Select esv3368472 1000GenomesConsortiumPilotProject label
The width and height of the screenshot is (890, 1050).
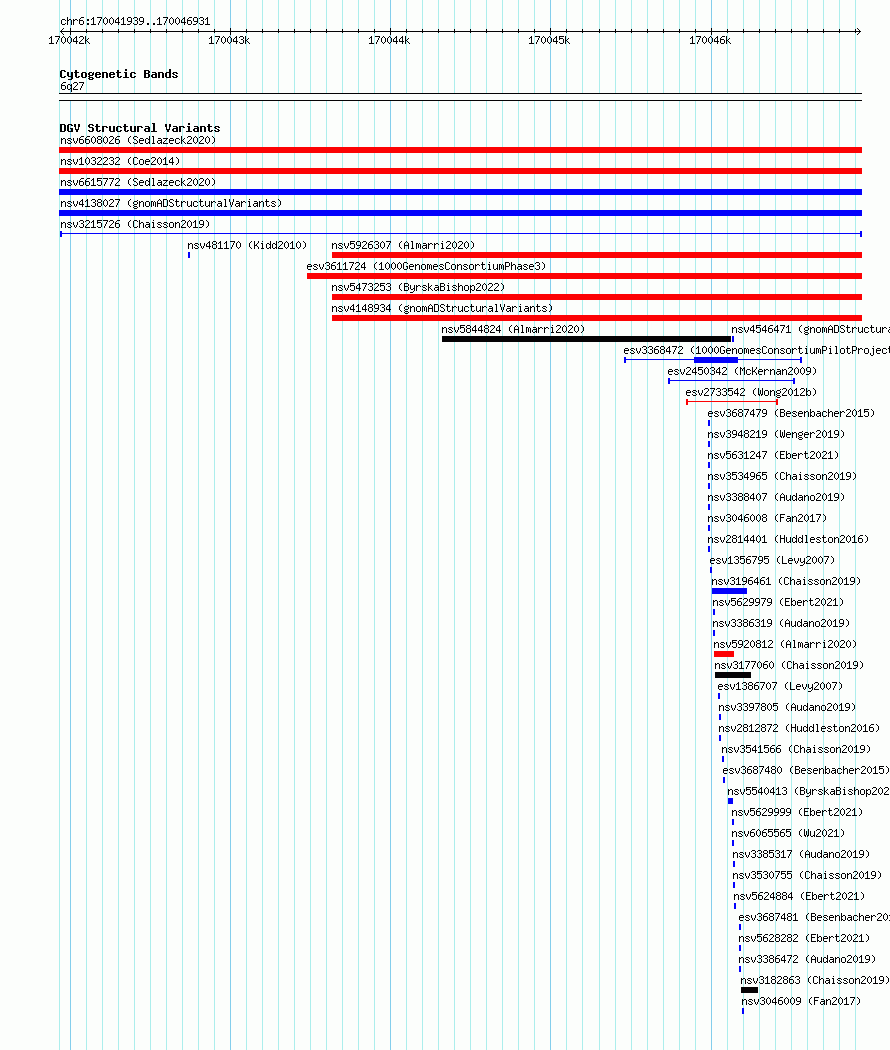pyautogui.click(x=757, y=350)
